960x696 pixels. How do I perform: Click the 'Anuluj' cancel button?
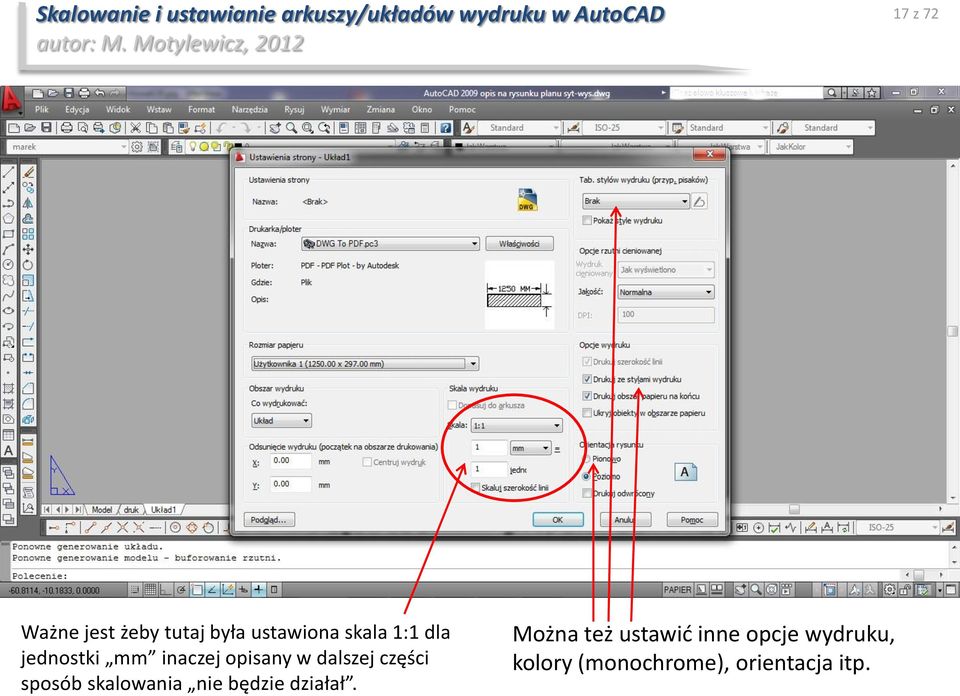click(624, 520)
